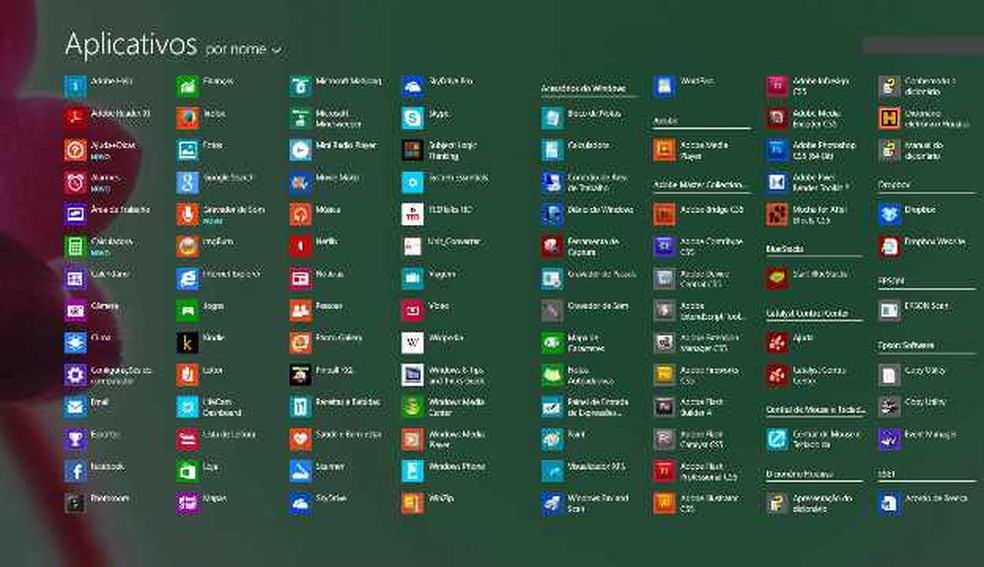Open Windows Media Center

[444, 406]
